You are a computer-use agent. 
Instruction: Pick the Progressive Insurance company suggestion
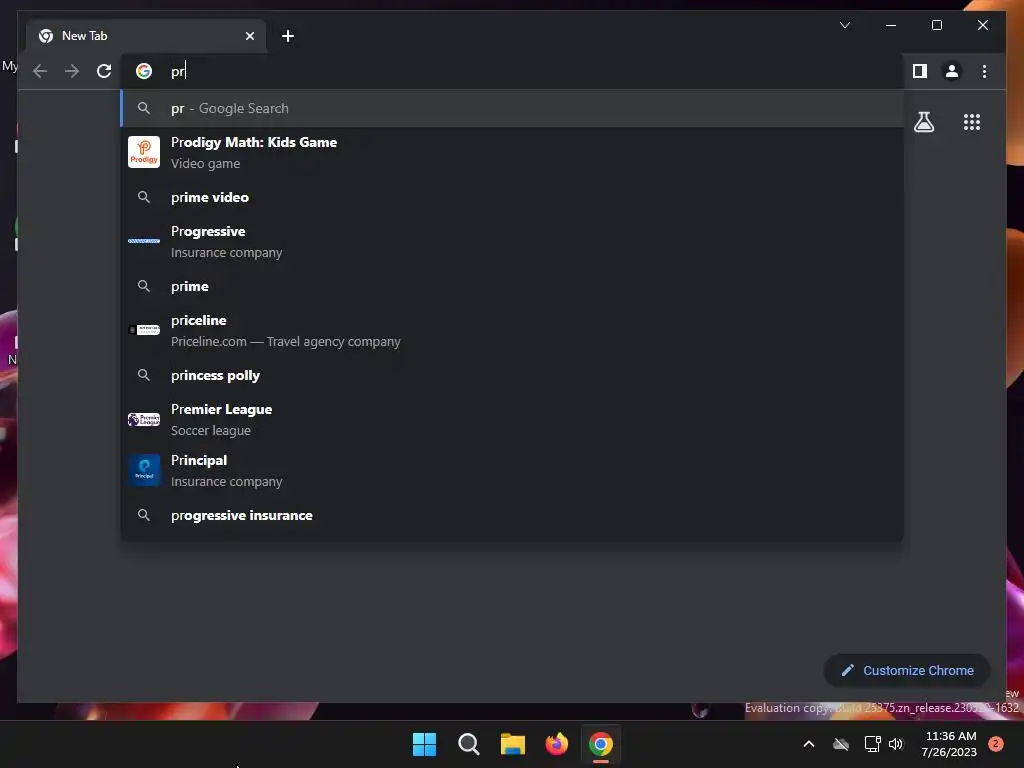click(x=512, y=241)
